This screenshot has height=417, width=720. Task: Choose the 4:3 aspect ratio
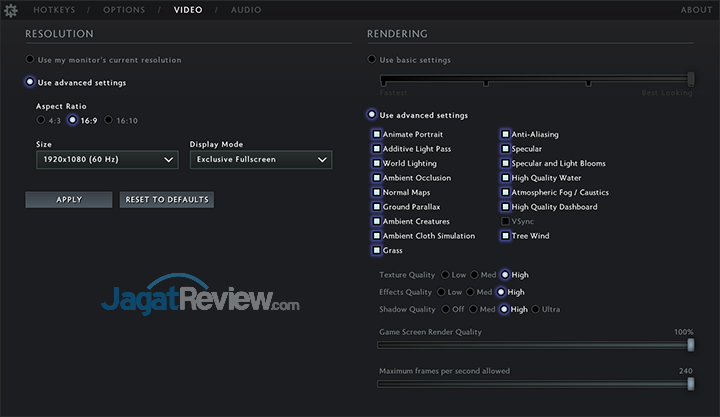point(41,120)
